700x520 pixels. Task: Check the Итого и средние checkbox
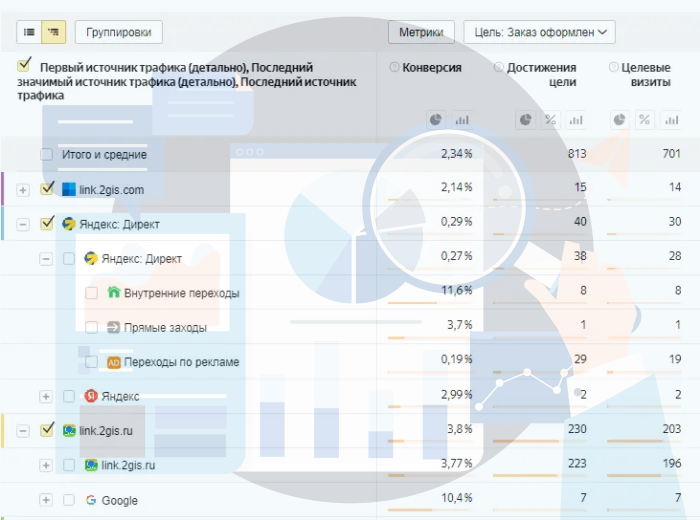pos(46,154)
